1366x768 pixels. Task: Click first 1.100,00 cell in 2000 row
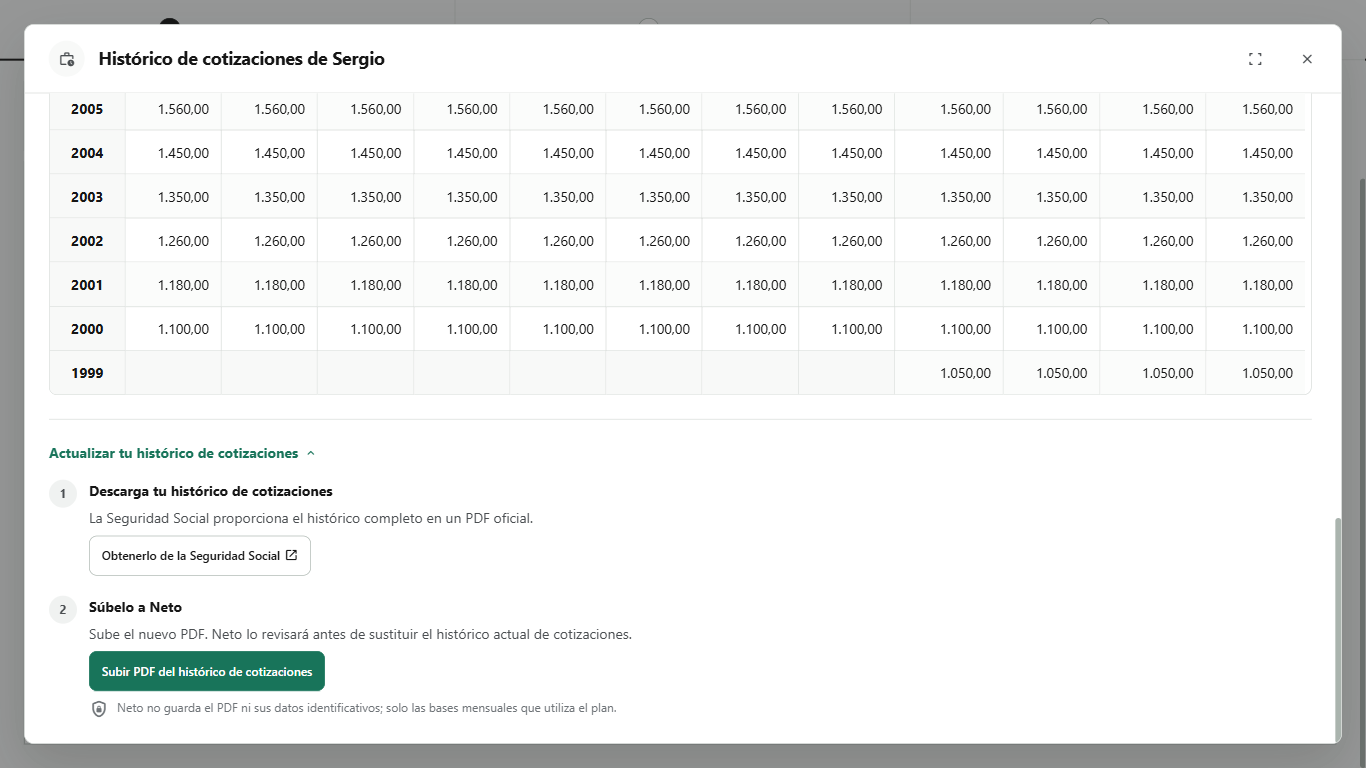(174, 329)
